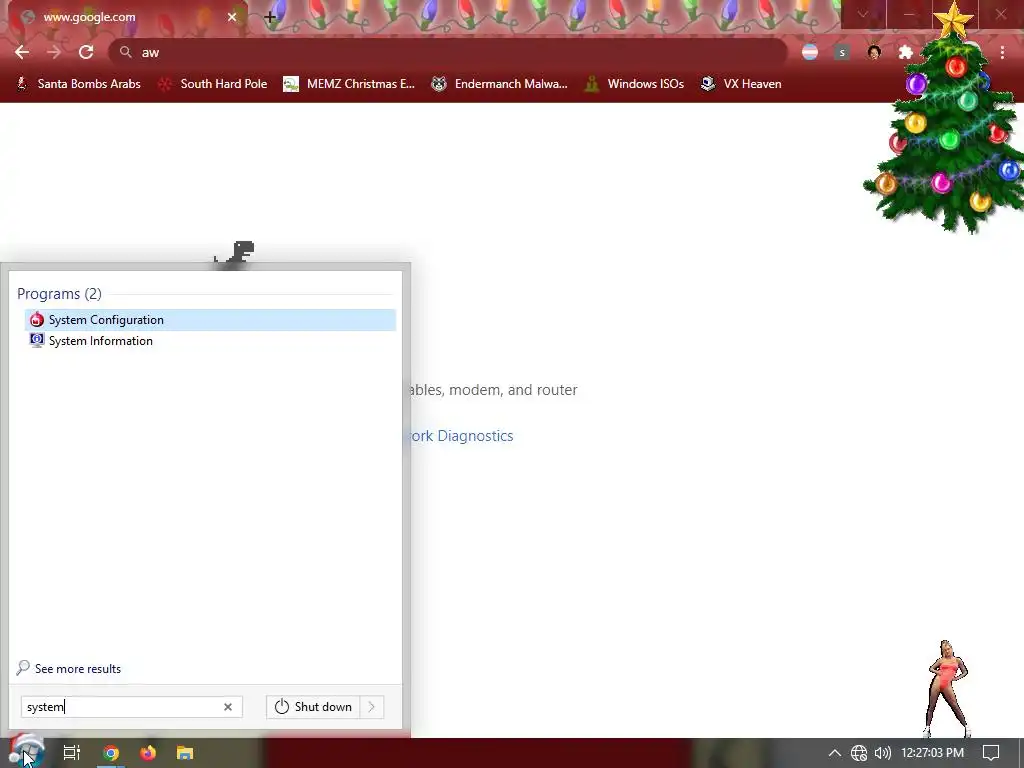Open Chrome from the taskbar
The image size is (1024, 768).
[x=111, y=753]
